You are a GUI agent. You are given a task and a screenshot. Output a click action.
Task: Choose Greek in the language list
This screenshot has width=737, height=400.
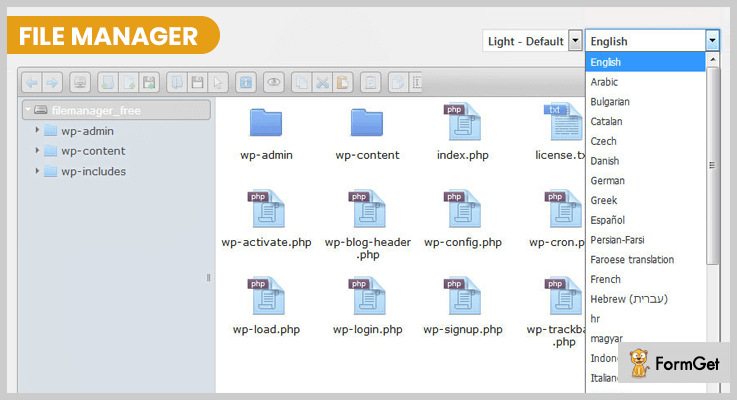click(x=645, y=200)
